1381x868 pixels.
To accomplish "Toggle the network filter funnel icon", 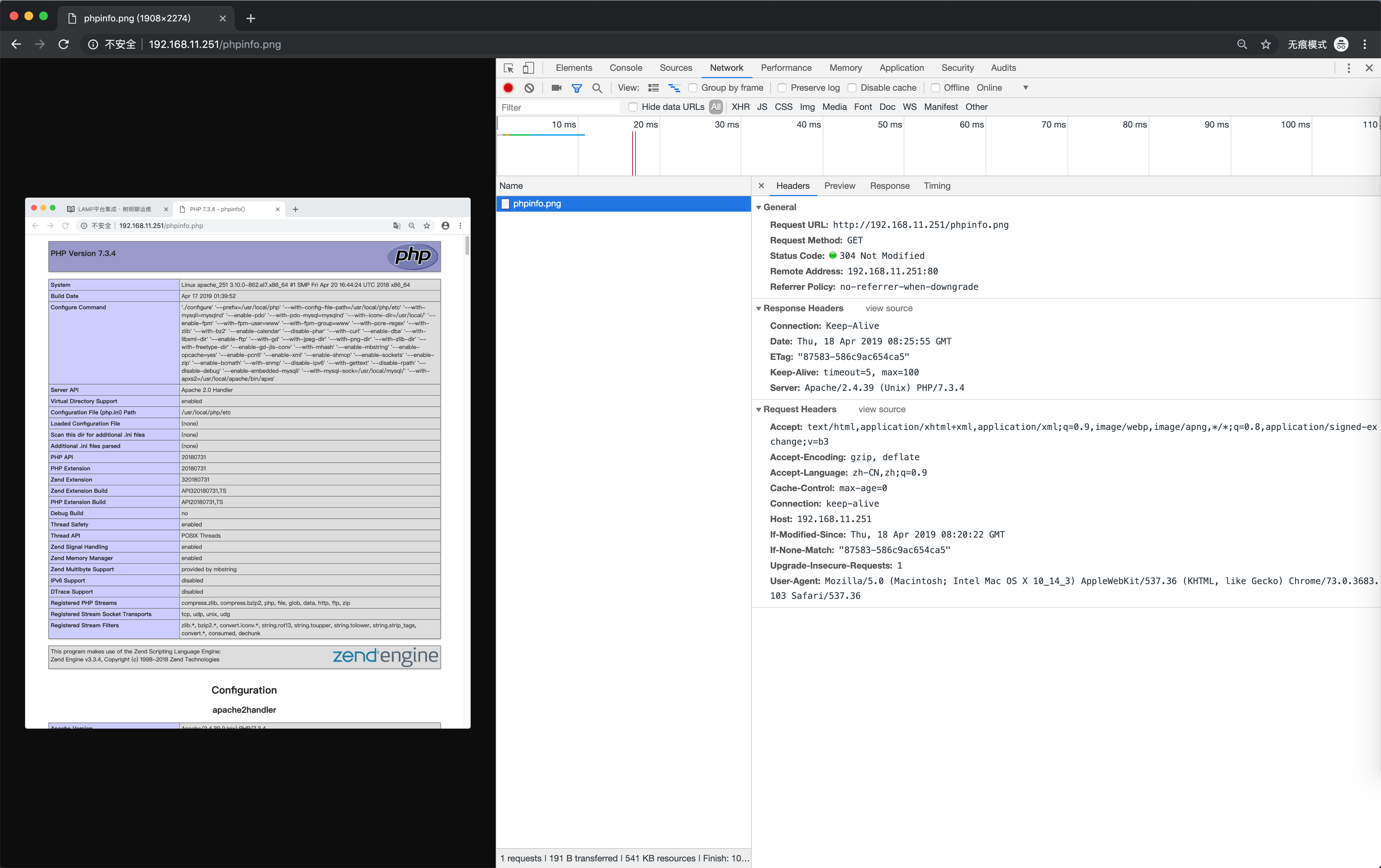I will (x=577, y=88).
